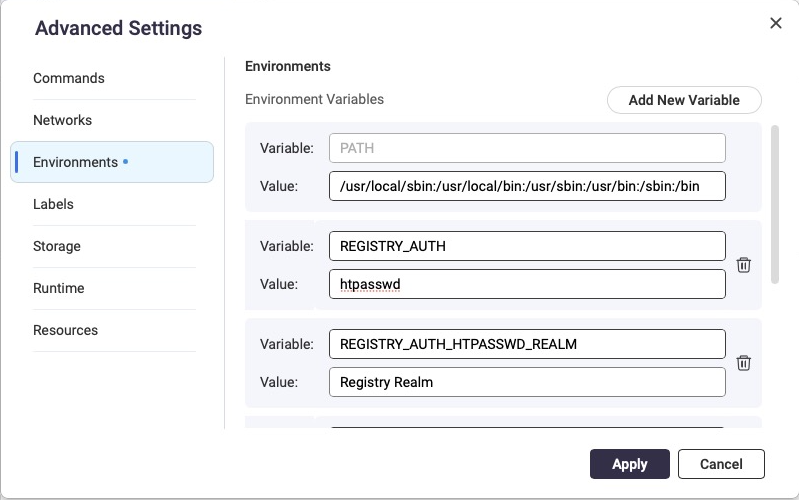Click the Add New Variable button
This screenshot has height=500, width=799.
coord(684,100)
